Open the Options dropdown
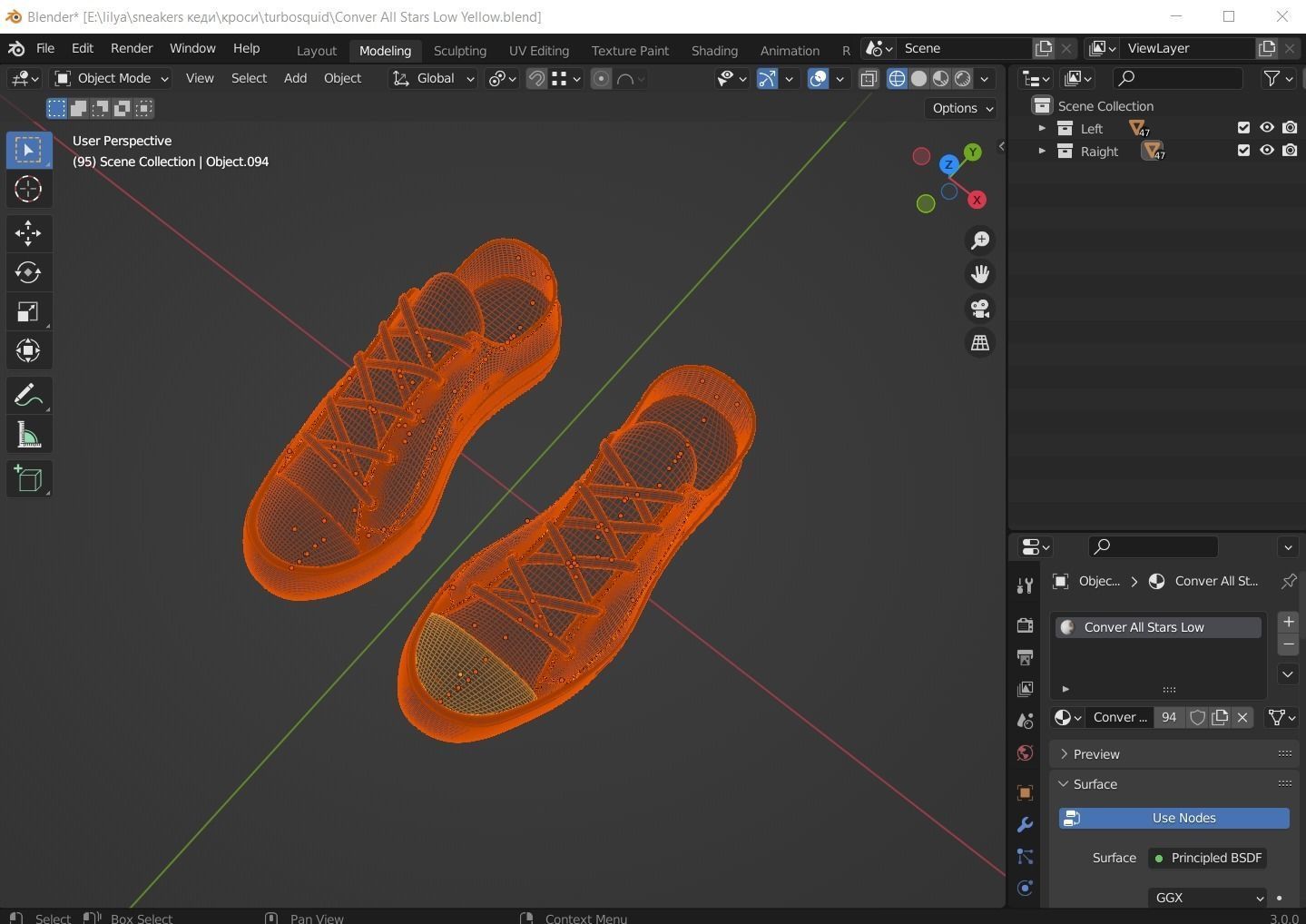The width and height of the screenshot is (1306, 924). click(x=962, y=108)
